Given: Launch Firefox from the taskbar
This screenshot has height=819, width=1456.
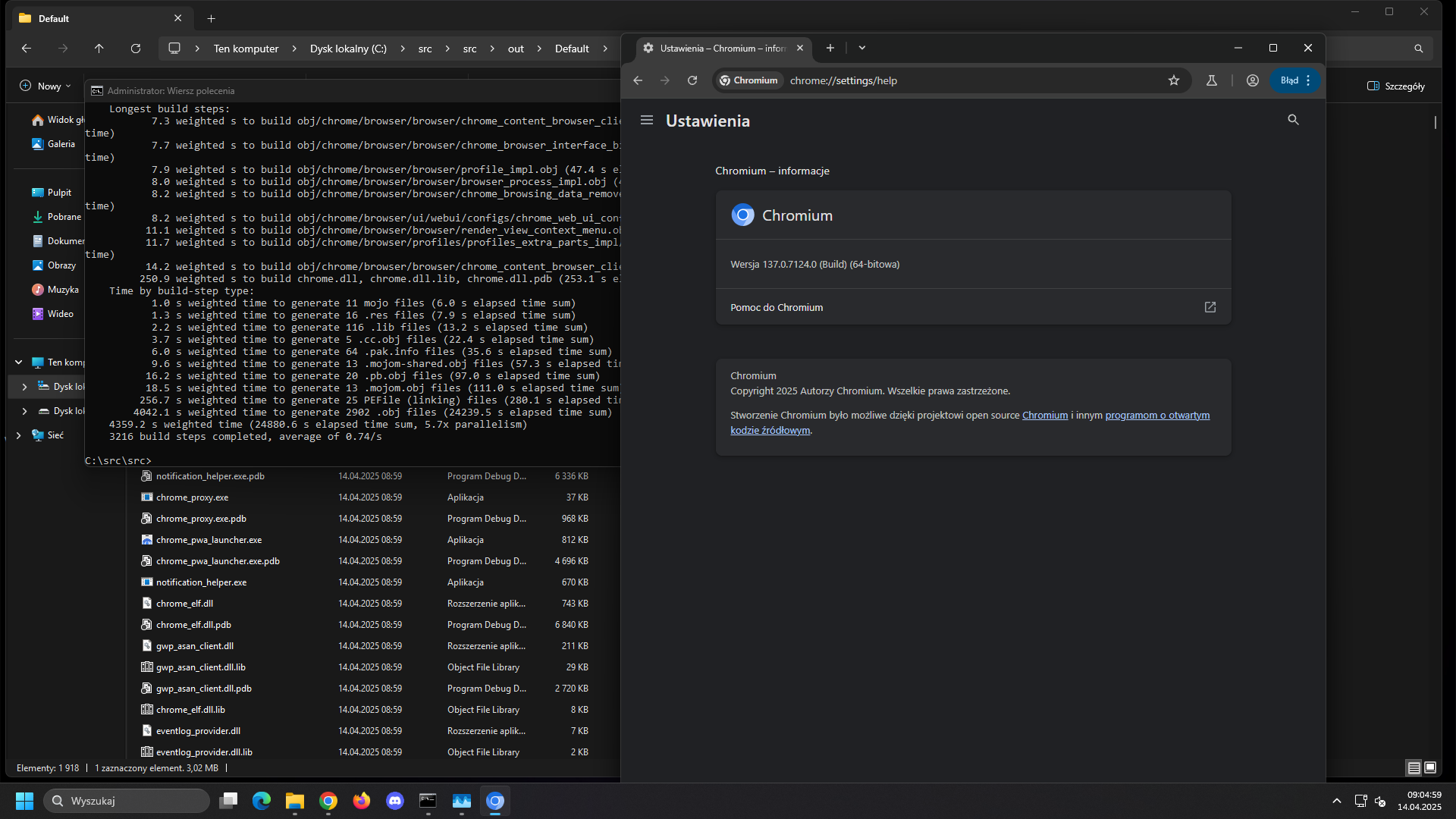Looking at the screenshot, I should pyautogui.click(x=361, y=801).
